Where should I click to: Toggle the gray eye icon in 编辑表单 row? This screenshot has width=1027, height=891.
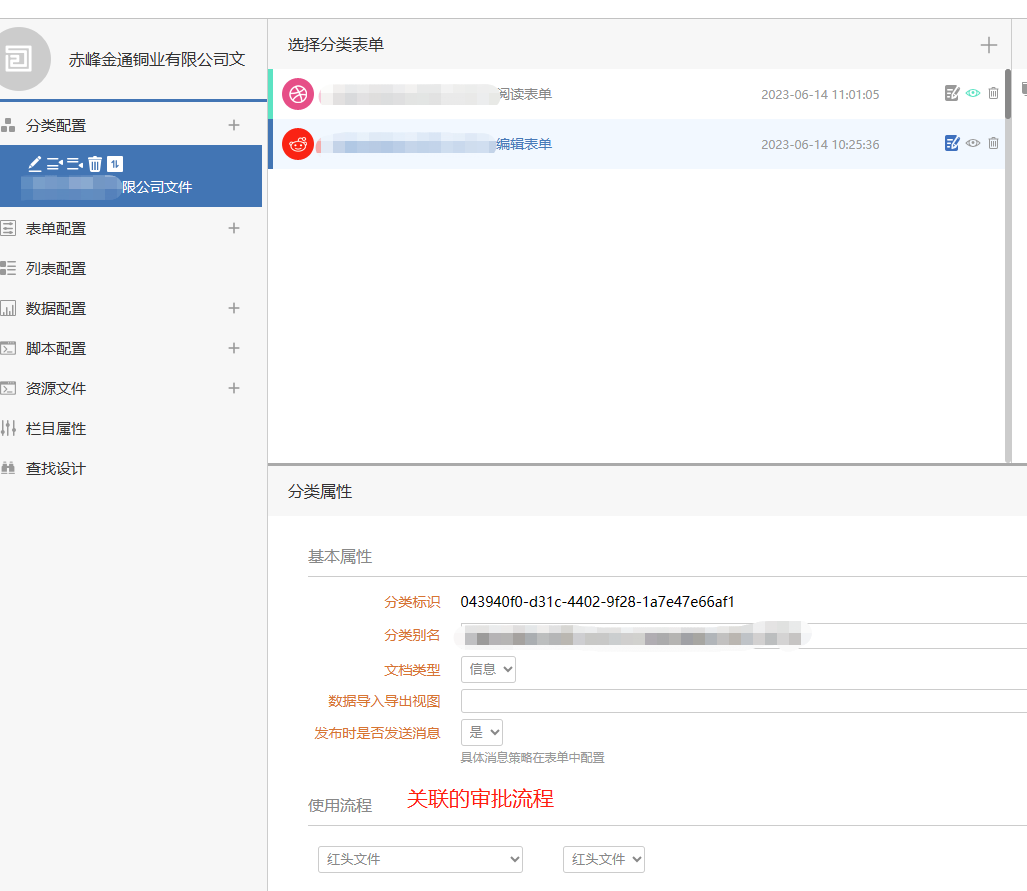[972, 144]
